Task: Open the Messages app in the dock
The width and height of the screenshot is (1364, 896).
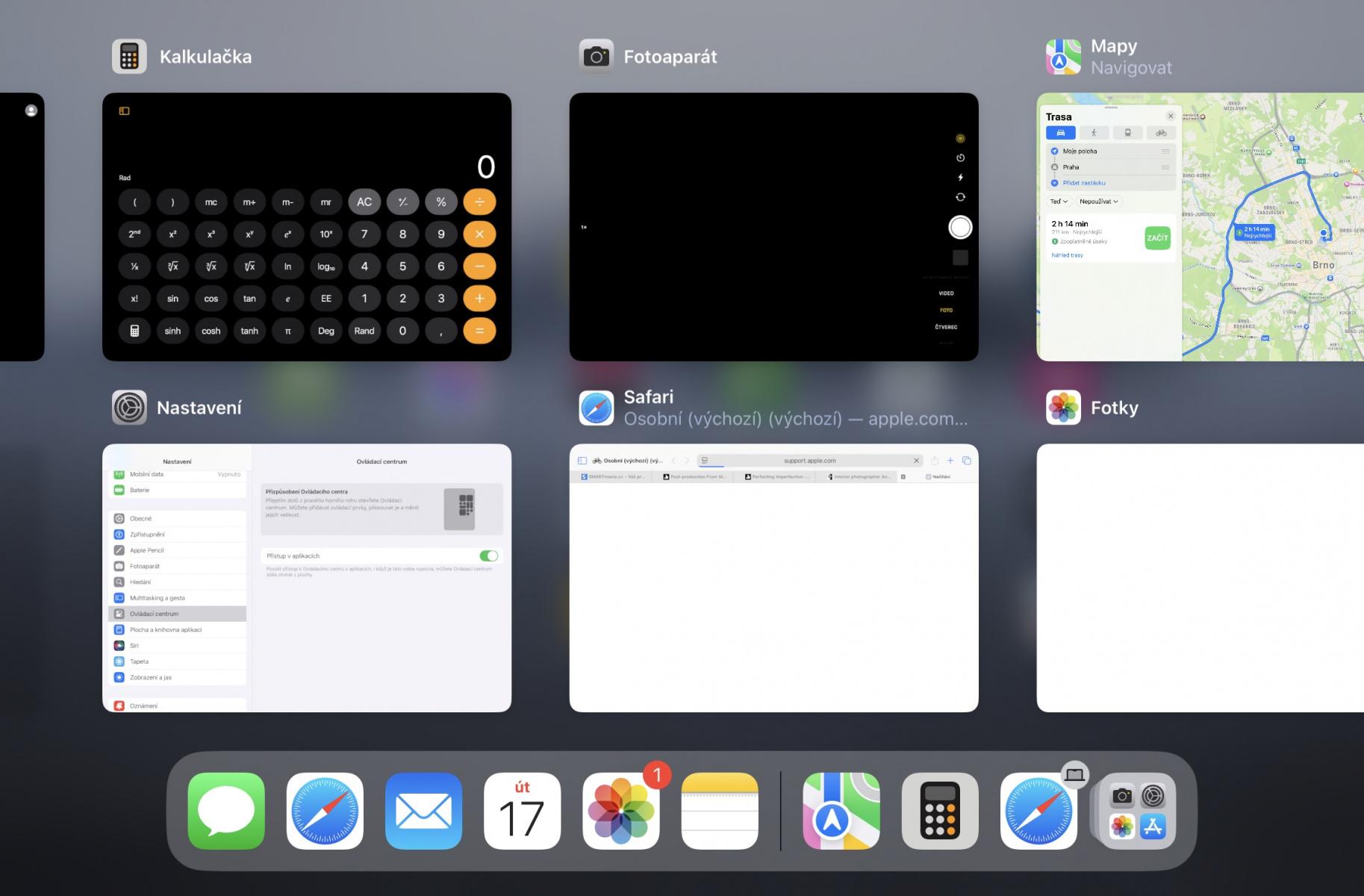Action: pyautogui.click(x=226, y=811)
